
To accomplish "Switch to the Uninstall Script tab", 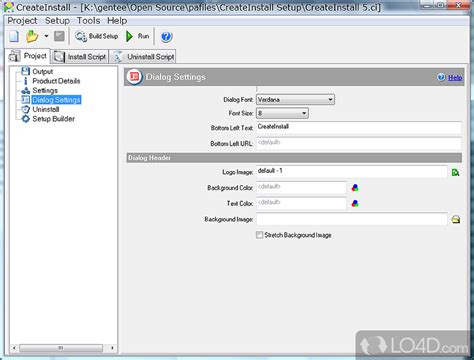I will click(x=143, y=57).
